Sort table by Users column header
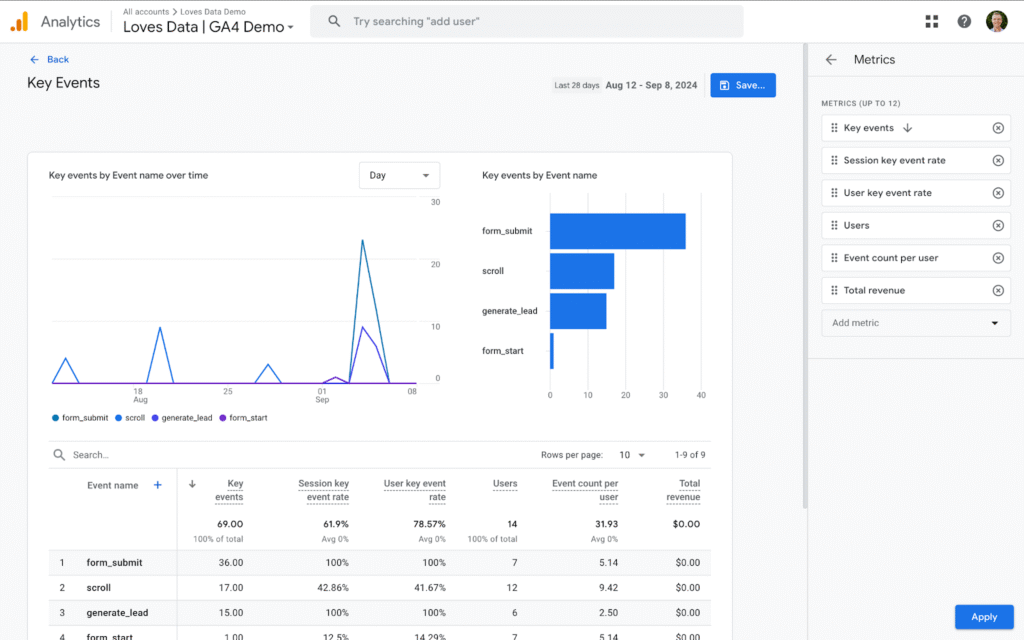This screenshot has height=640, width=1024. click(505, 484)
